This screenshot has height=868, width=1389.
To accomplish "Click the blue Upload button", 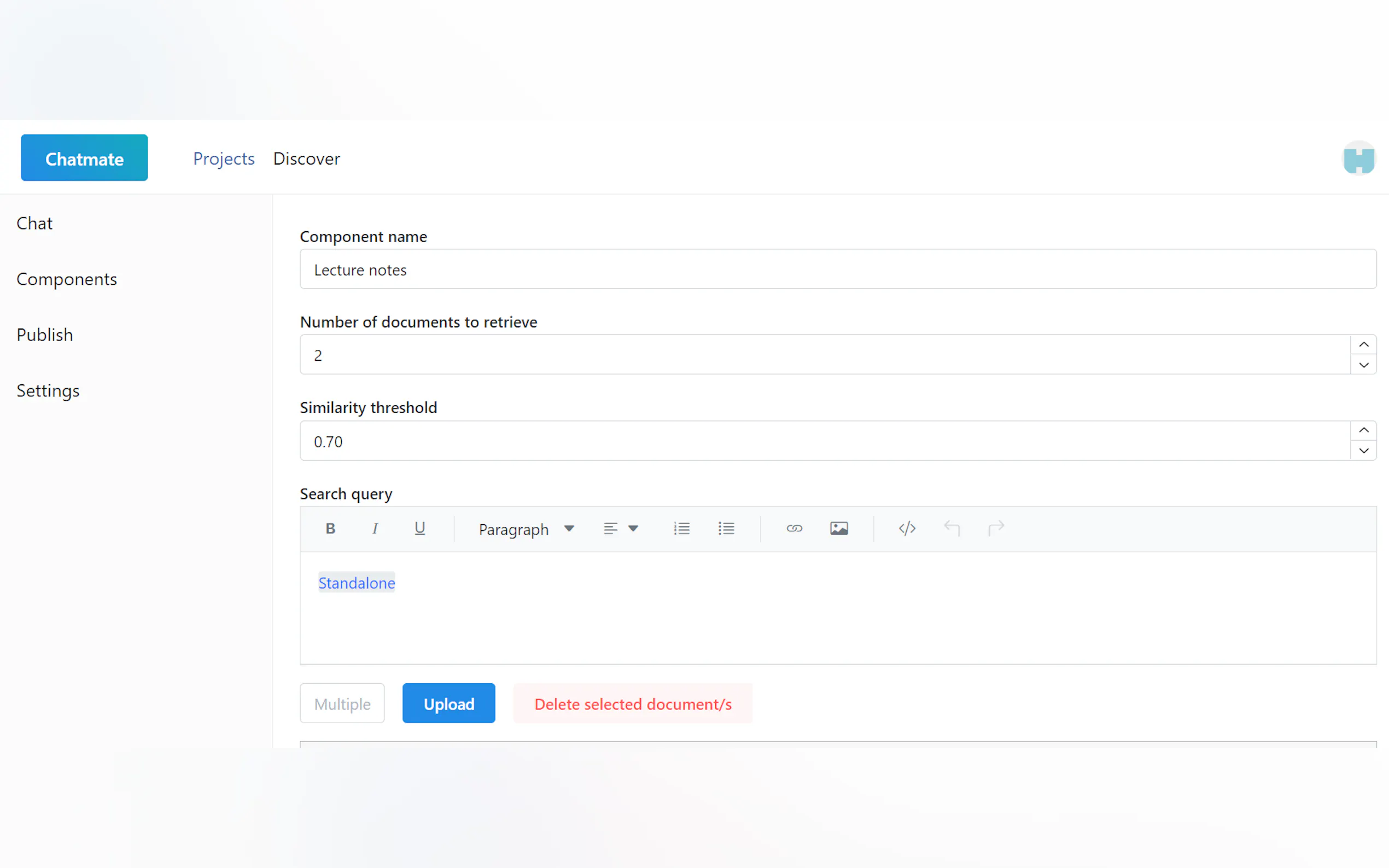I will tap(448, 703).
